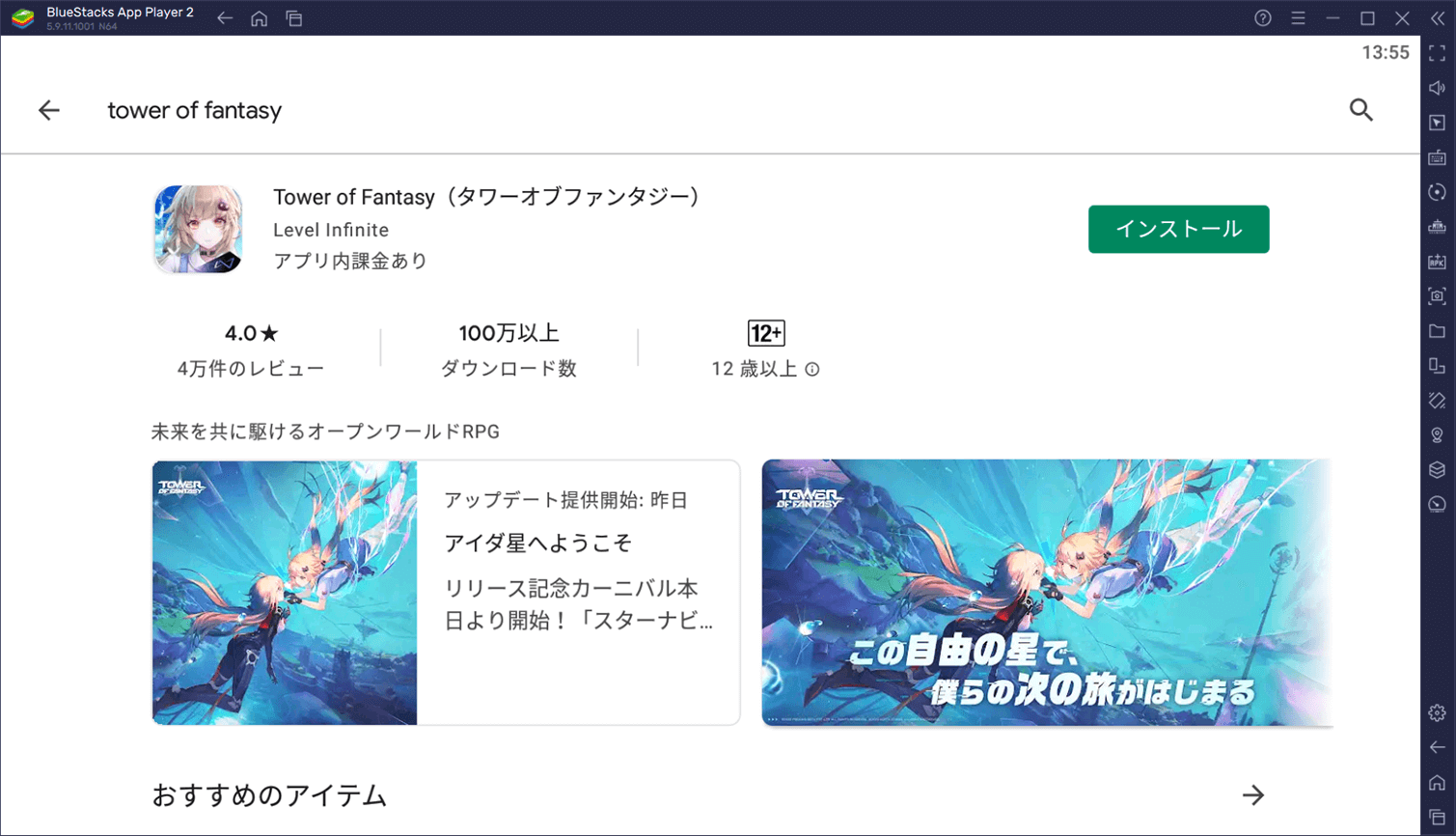Open the set location pin icon
Viewport: 1456px width, 836px height.
tap(1438, 435)
